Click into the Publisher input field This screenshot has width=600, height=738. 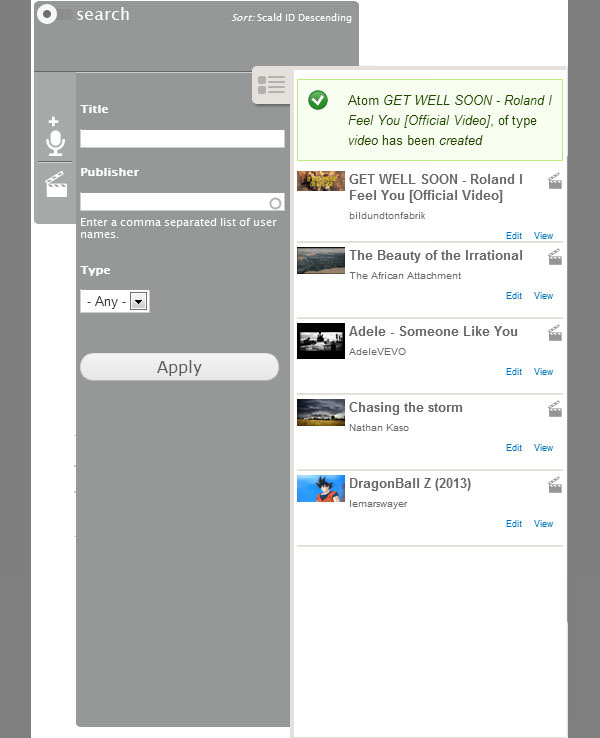pos(175,202)
